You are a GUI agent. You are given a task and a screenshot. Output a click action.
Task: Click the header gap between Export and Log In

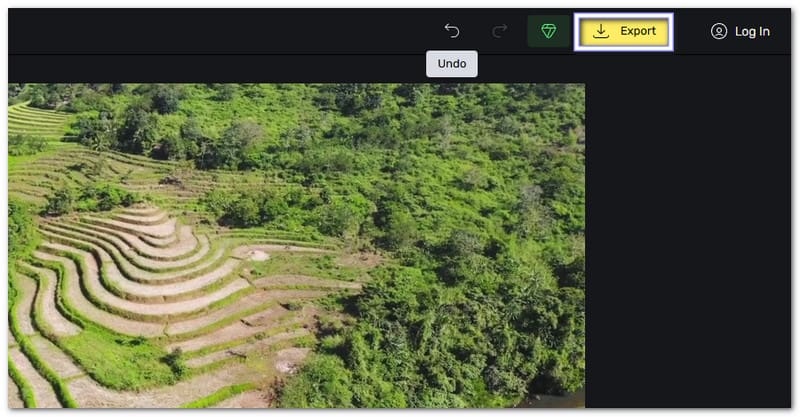[x=688, y=31]
